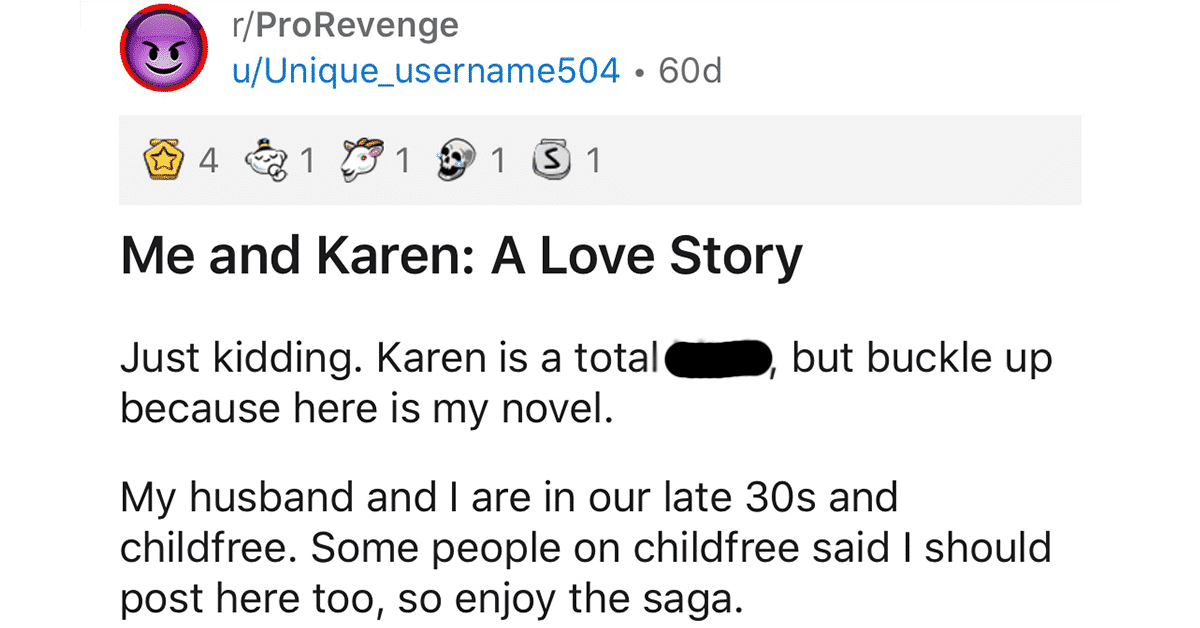Select the goat award icon

(x=366, y=160)
